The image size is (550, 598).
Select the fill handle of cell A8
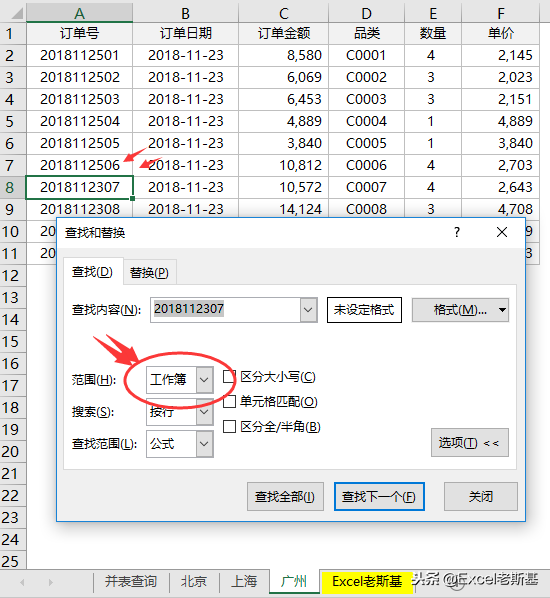coord(132,198)
